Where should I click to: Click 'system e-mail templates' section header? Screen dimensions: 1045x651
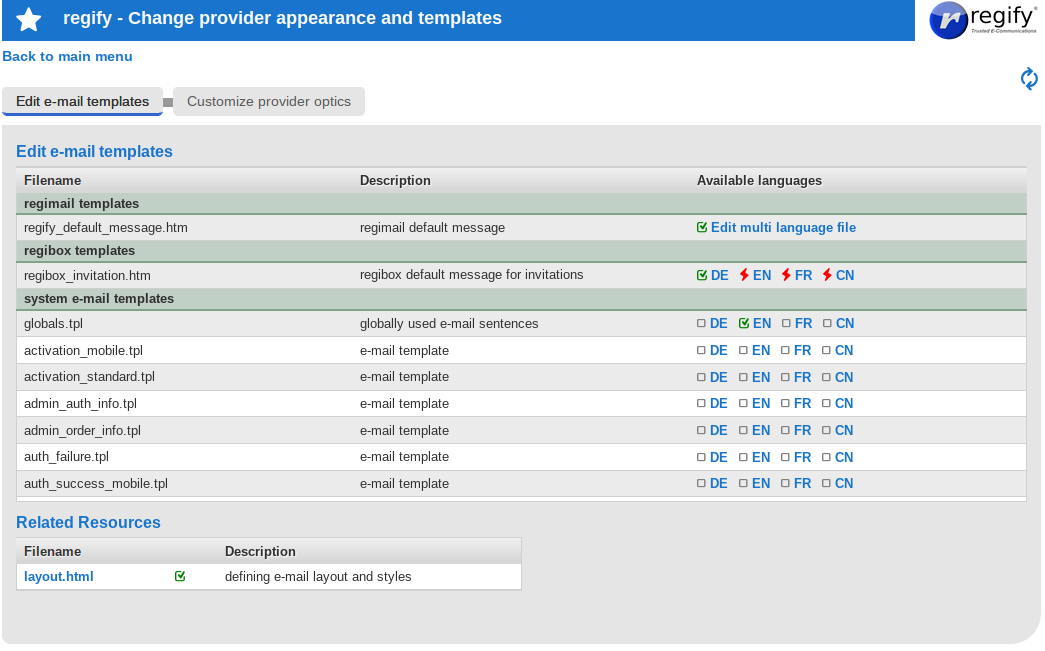(99, 299)
